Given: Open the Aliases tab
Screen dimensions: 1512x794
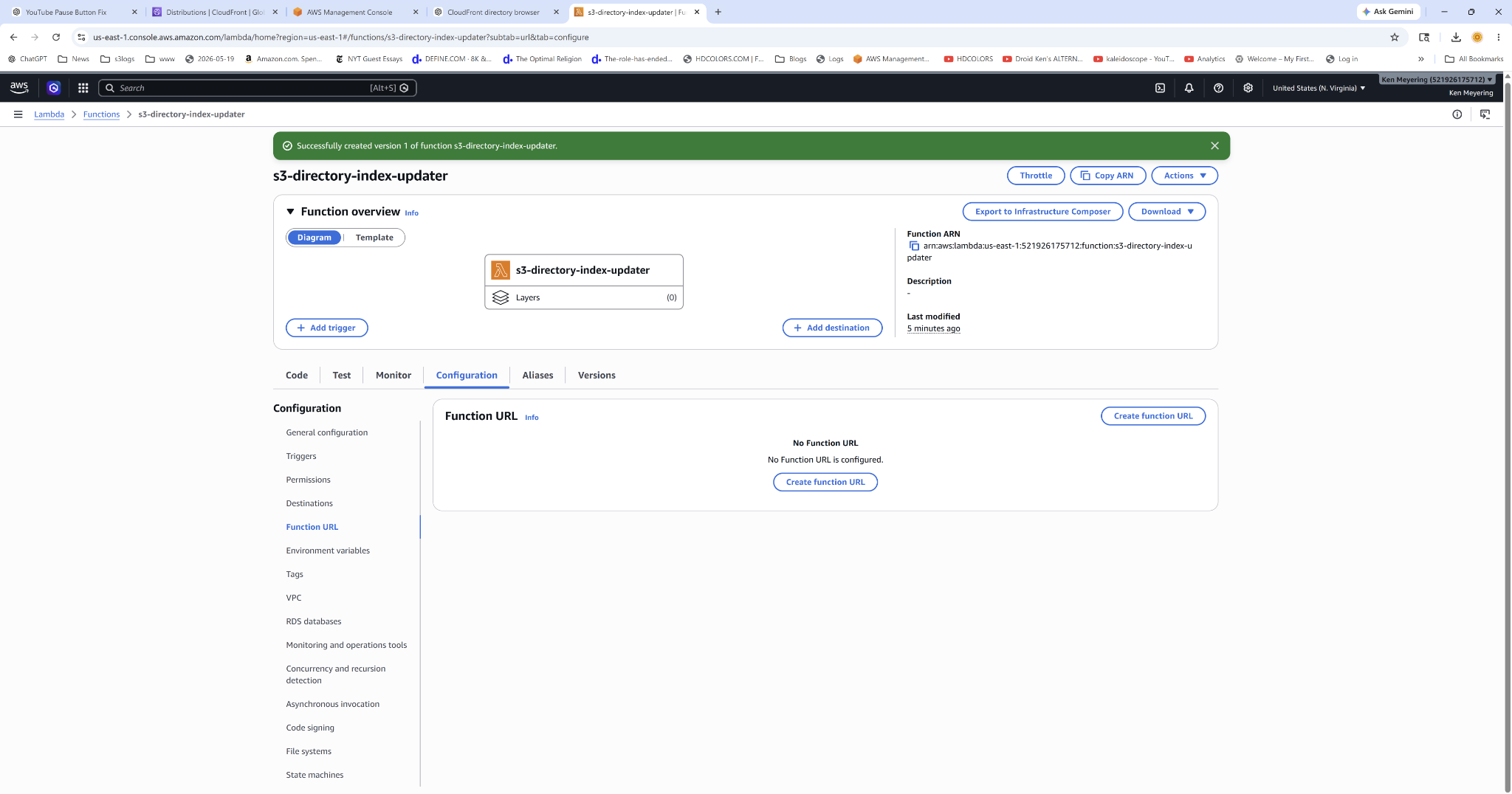Looking at the screenshot, I should (537, 375).
